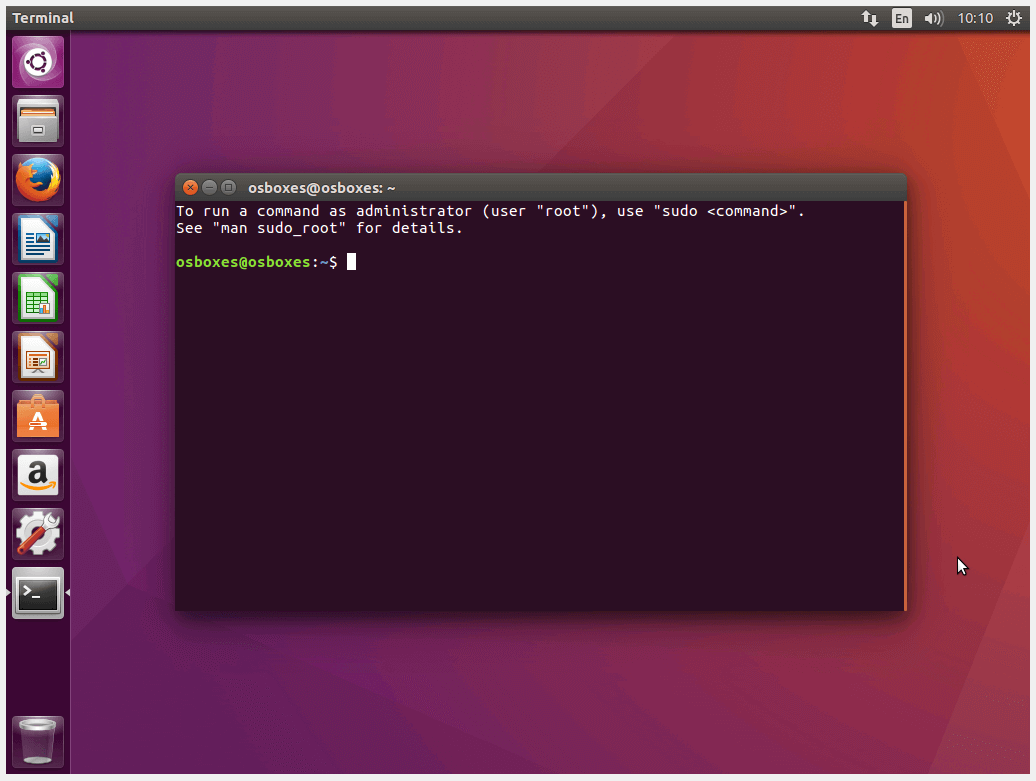This screenshot has height=781, width=1036.
Task: Click the Amazon launcher icon
Action: [x=38, y=476]
